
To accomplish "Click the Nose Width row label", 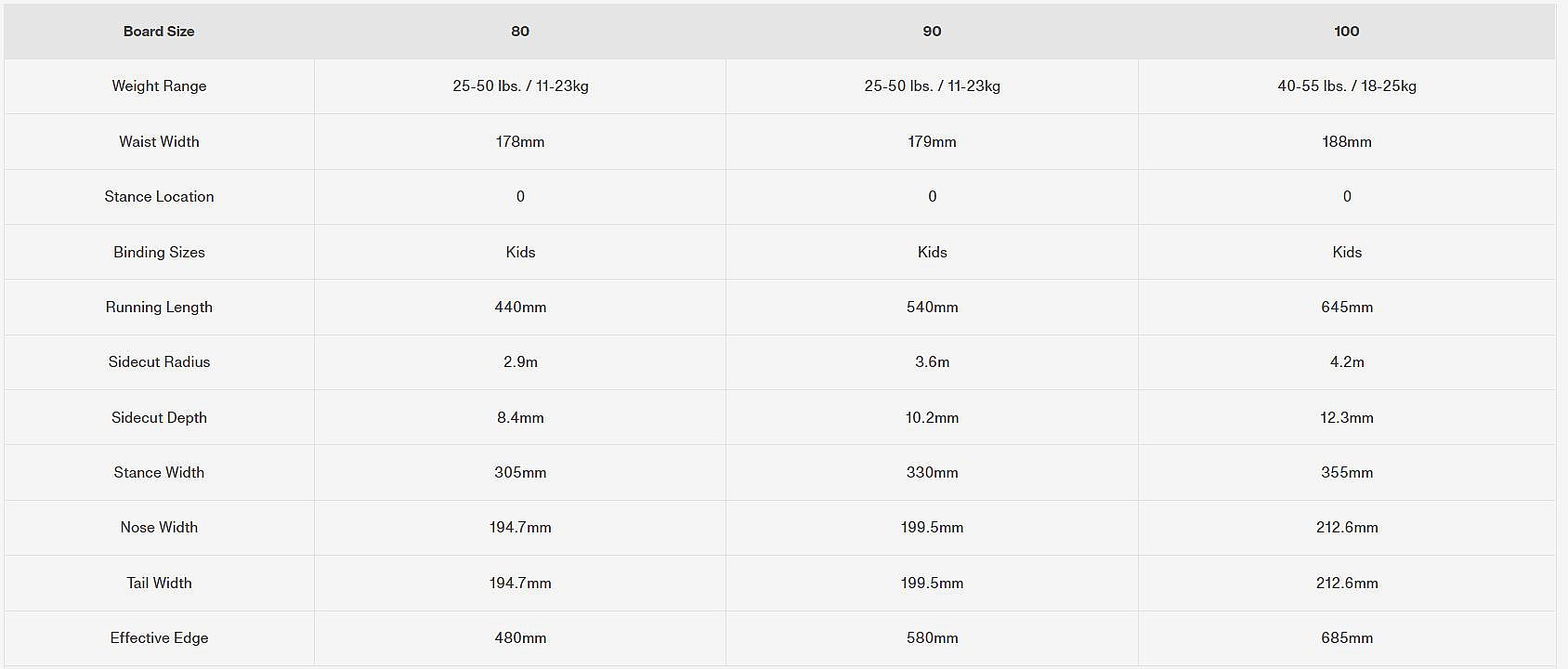I will (159, 528).
